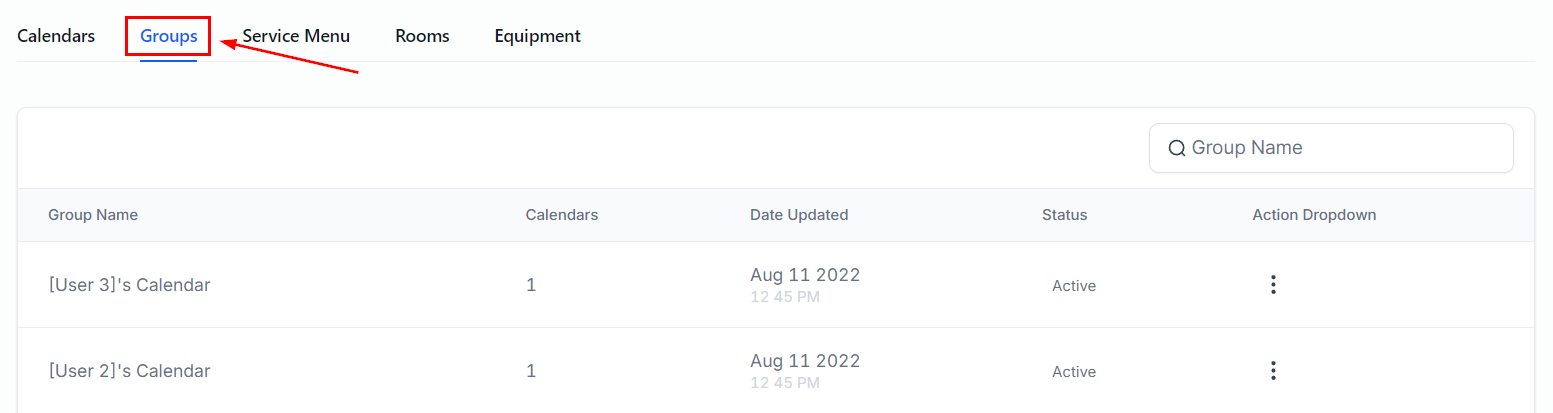This screenshot has height=413, width=1553.
Task: Click the Active status of [User 3]'s Calendar
Action: 1074,286
